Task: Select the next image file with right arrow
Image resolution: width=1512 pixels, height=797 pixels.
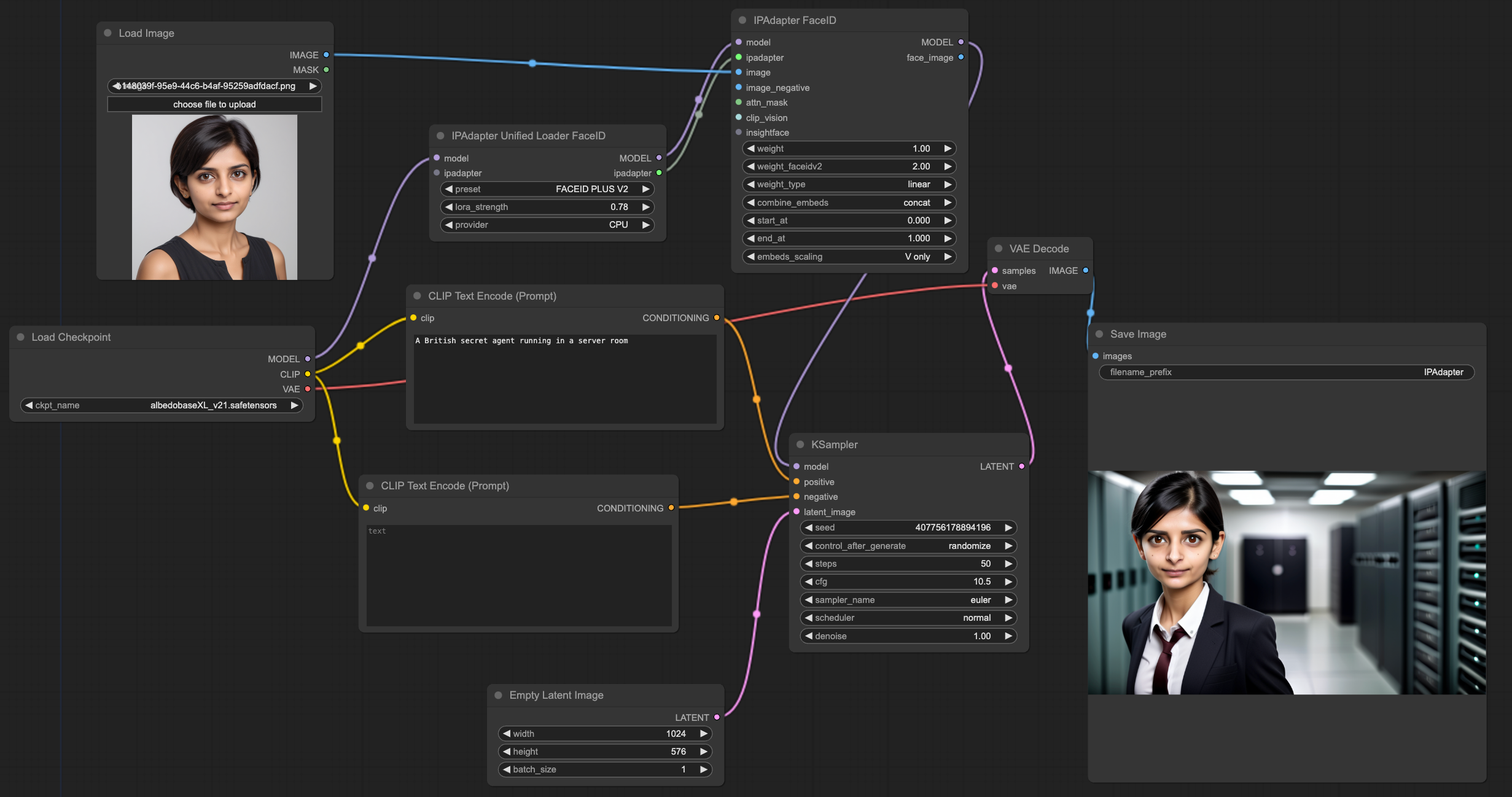Action: (x=313, y=86)
